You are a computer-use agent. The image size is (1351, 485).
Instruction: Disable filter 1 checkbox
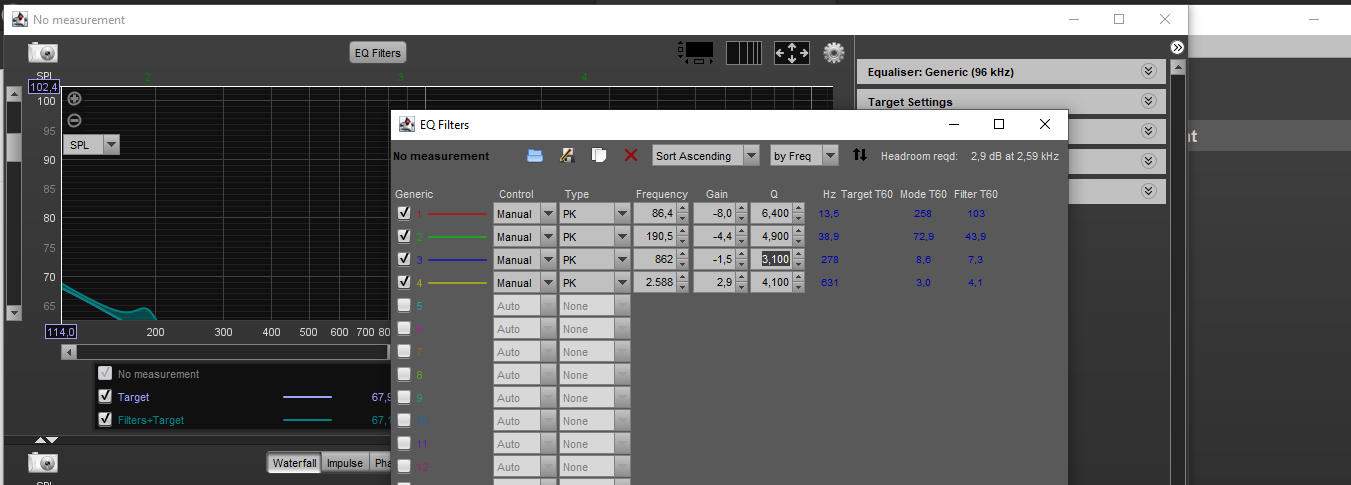(404, 213)
